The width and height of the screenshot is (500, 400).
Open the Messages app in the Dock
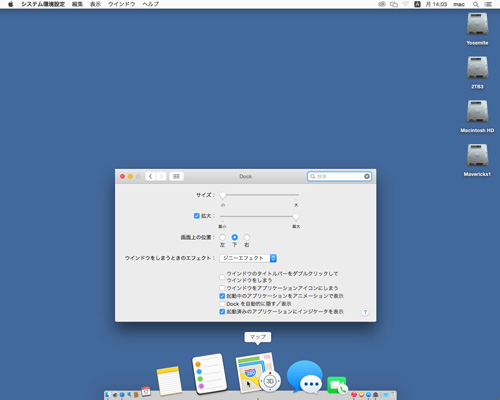(x=305, y=377)
